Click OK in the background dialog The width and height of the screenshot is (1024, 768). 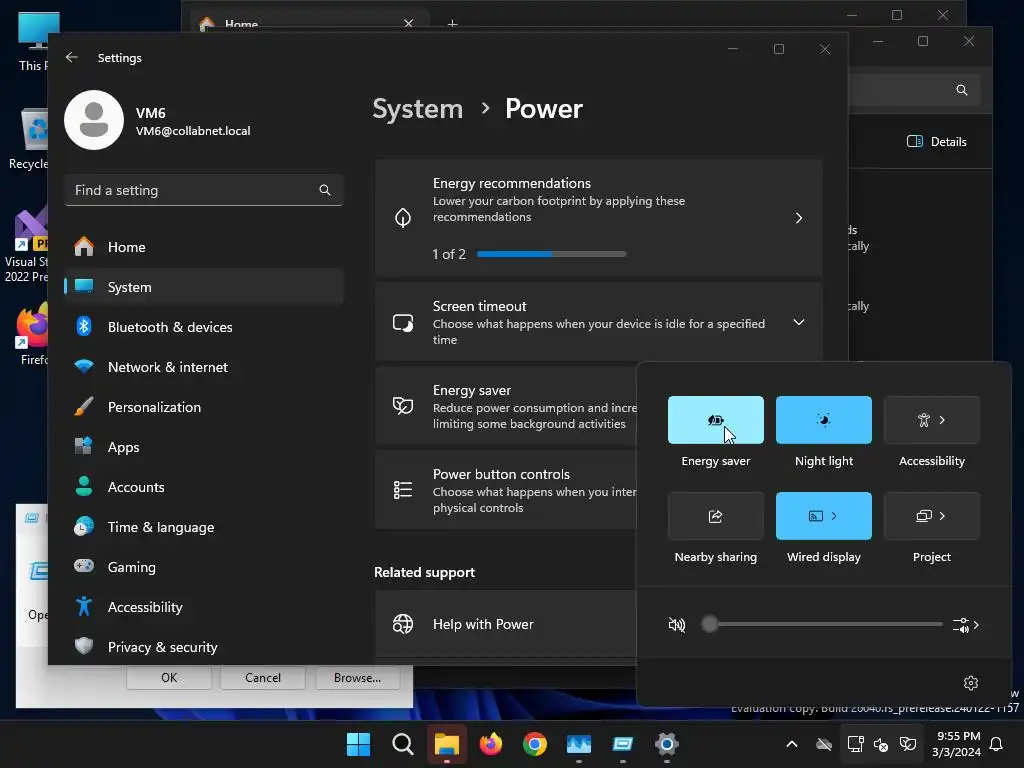click(x=169, y=678)
